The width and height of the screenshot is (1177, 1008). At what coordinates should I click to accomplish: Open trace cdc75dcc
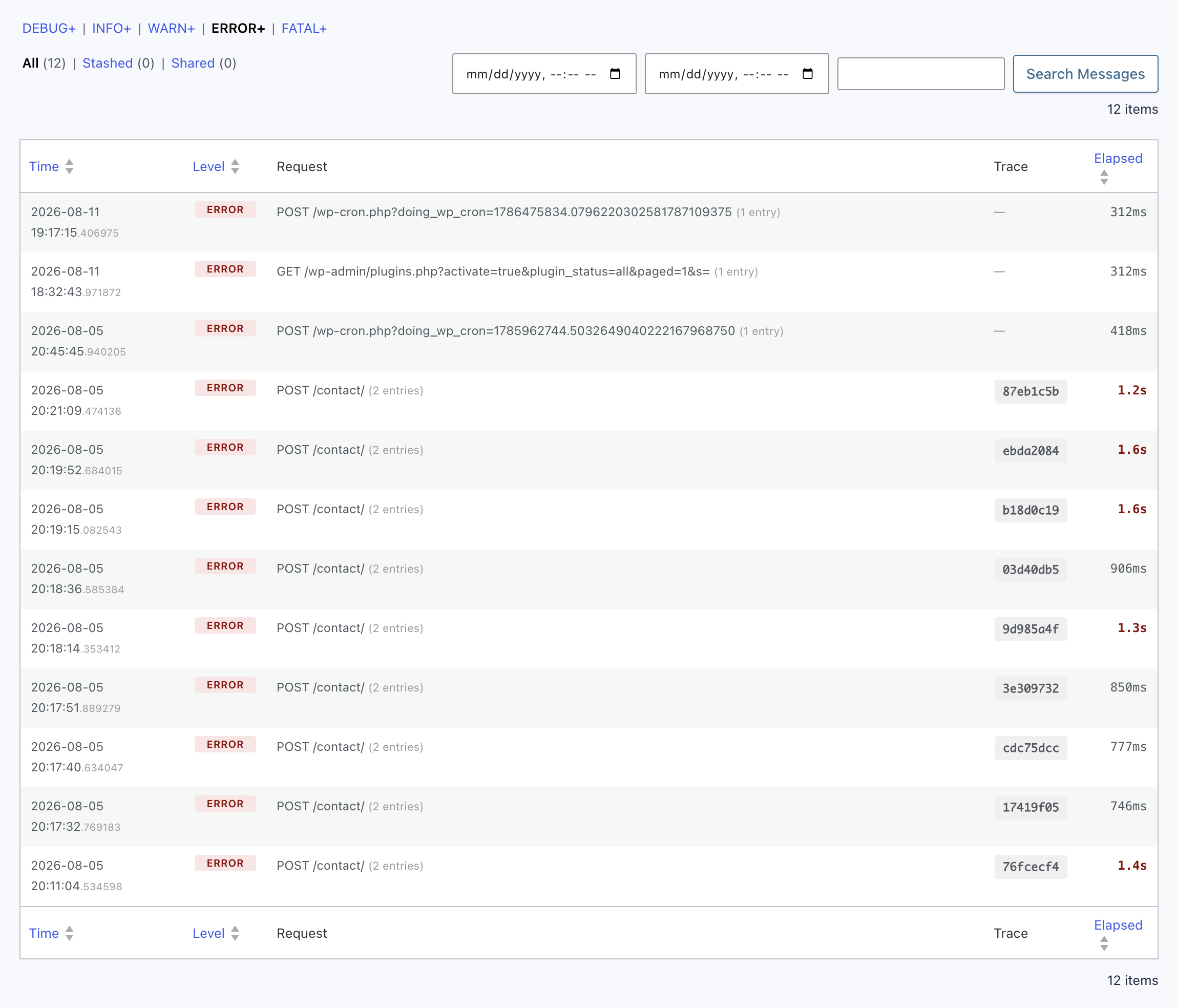pos(1031,748)
